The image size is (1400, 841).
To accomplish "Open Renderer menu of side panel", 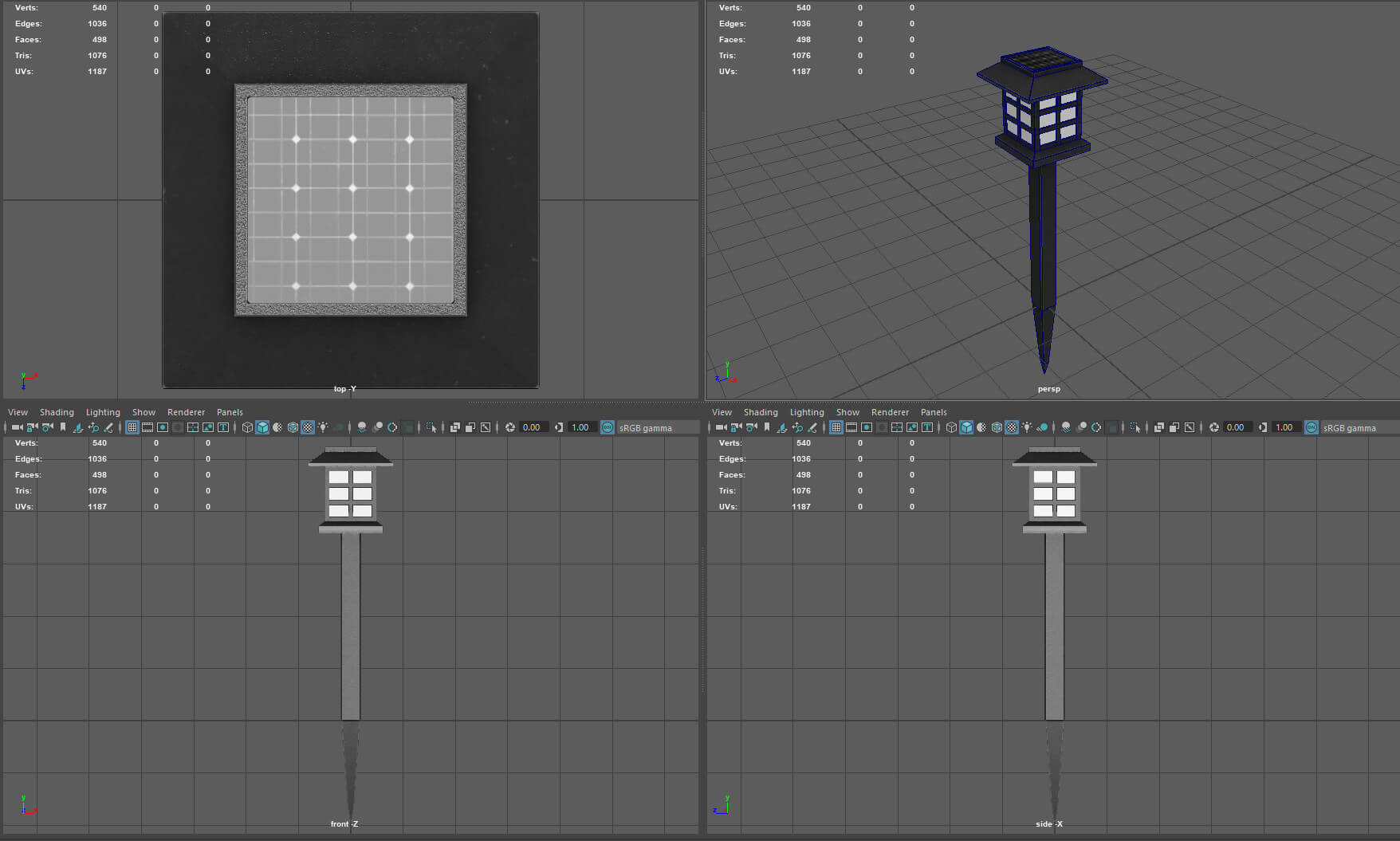I will tap(890, 412).
